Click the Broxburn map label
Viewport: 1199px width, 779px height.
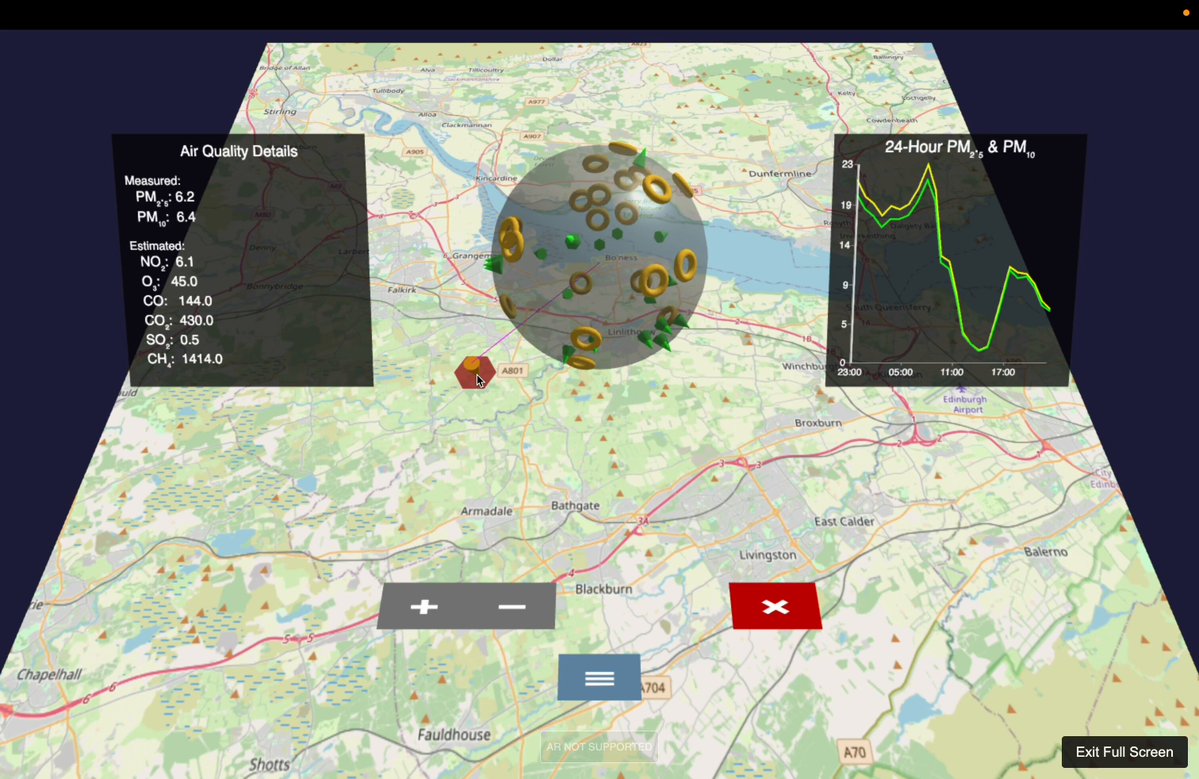point(817,423)
